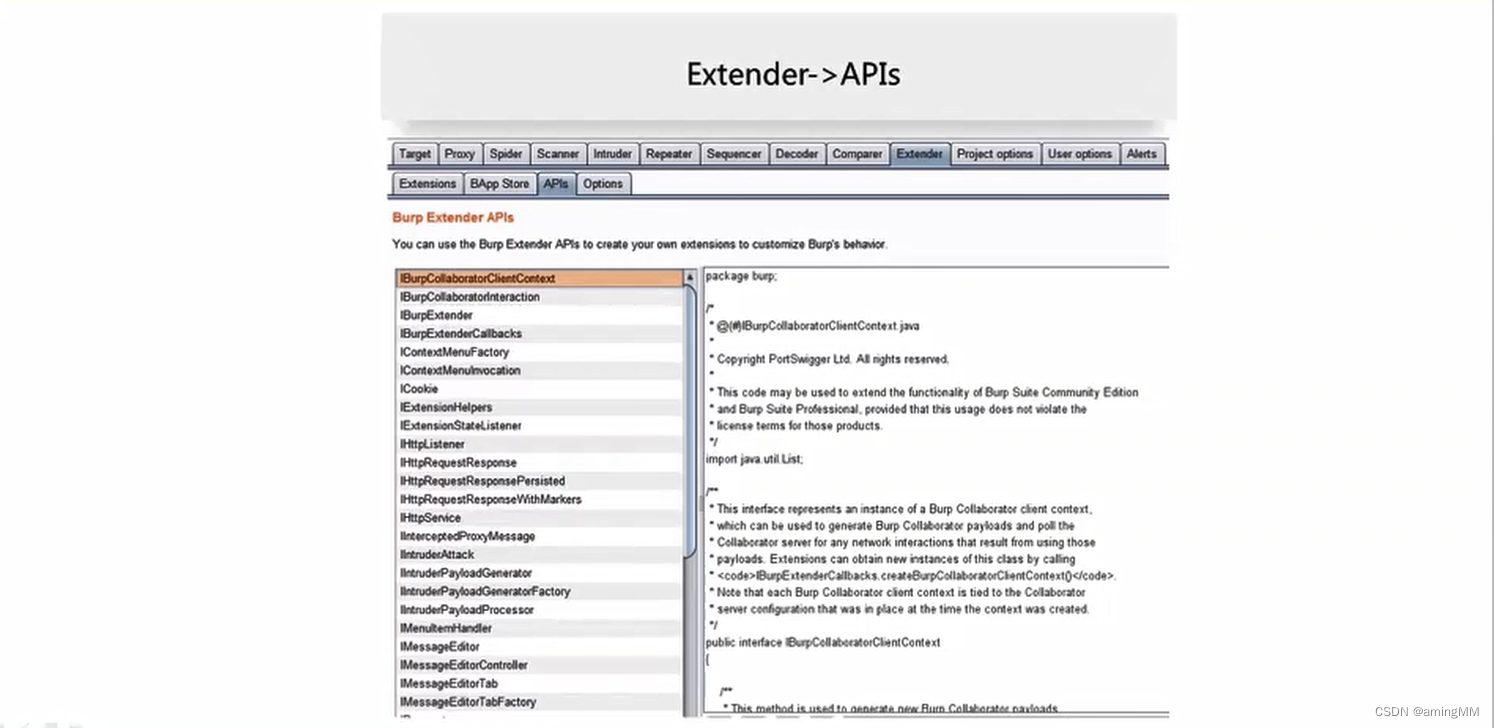Click the API list scroll-up arrow
1494x728 pixels.
click(x=689, y=277)
